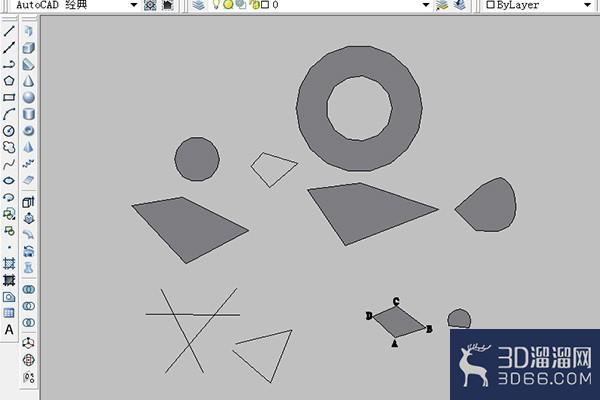Click the layer 0 color square
This screenshot has width=600, height=400.
[265, 5]
